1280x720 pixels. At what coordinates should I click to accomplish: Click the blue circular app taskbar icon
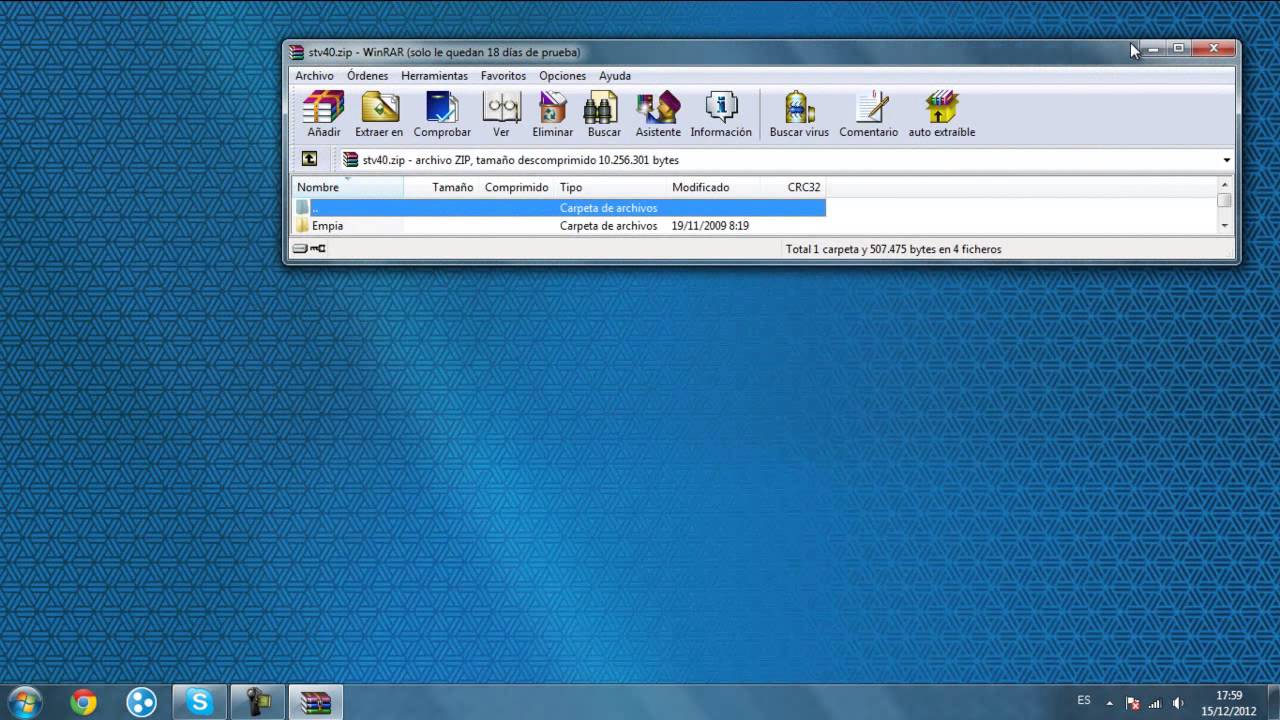coord(141,703)
